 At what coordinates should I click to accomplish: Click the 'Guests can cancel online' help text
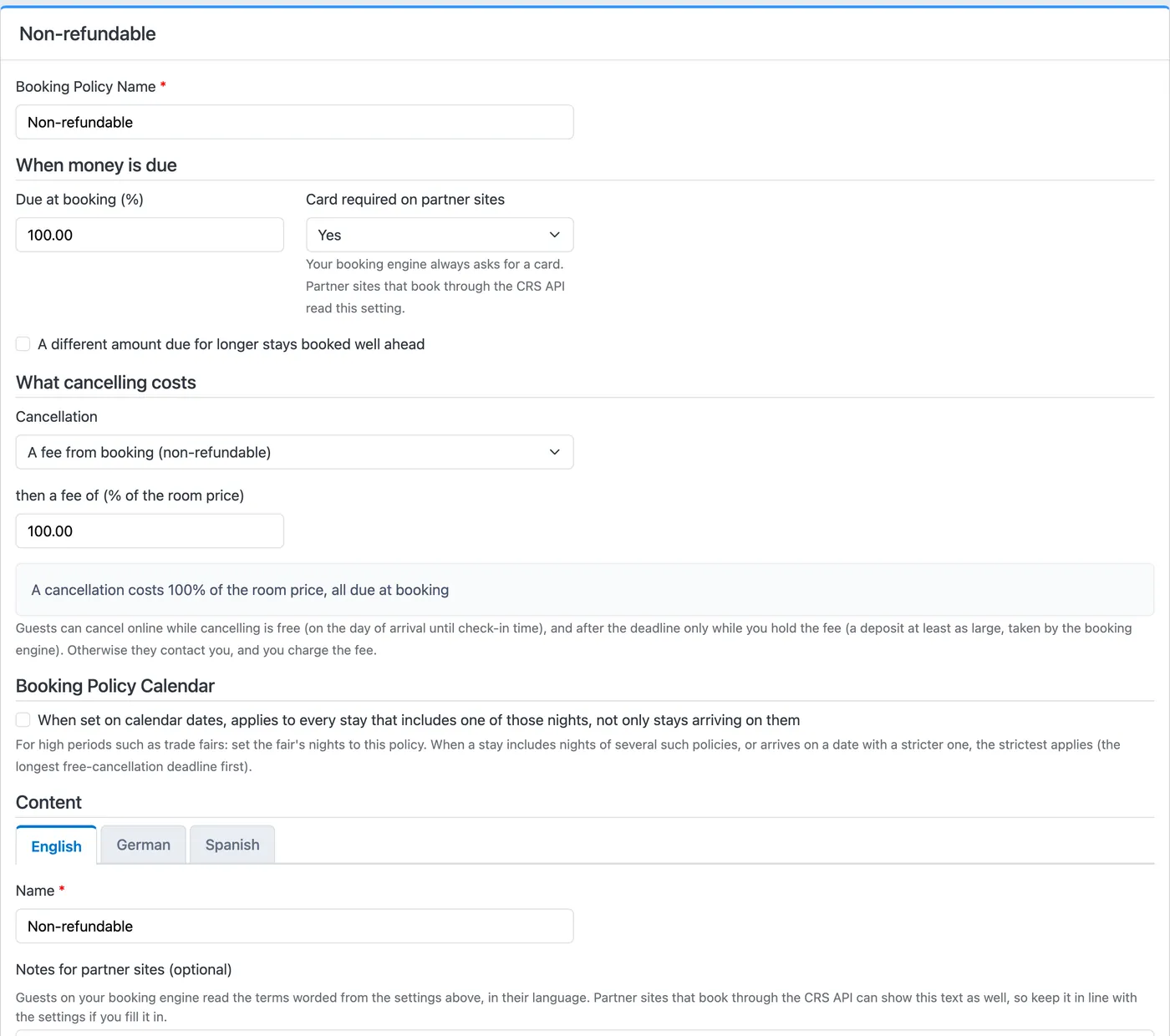pyautogui.click(x=574, y=639)
